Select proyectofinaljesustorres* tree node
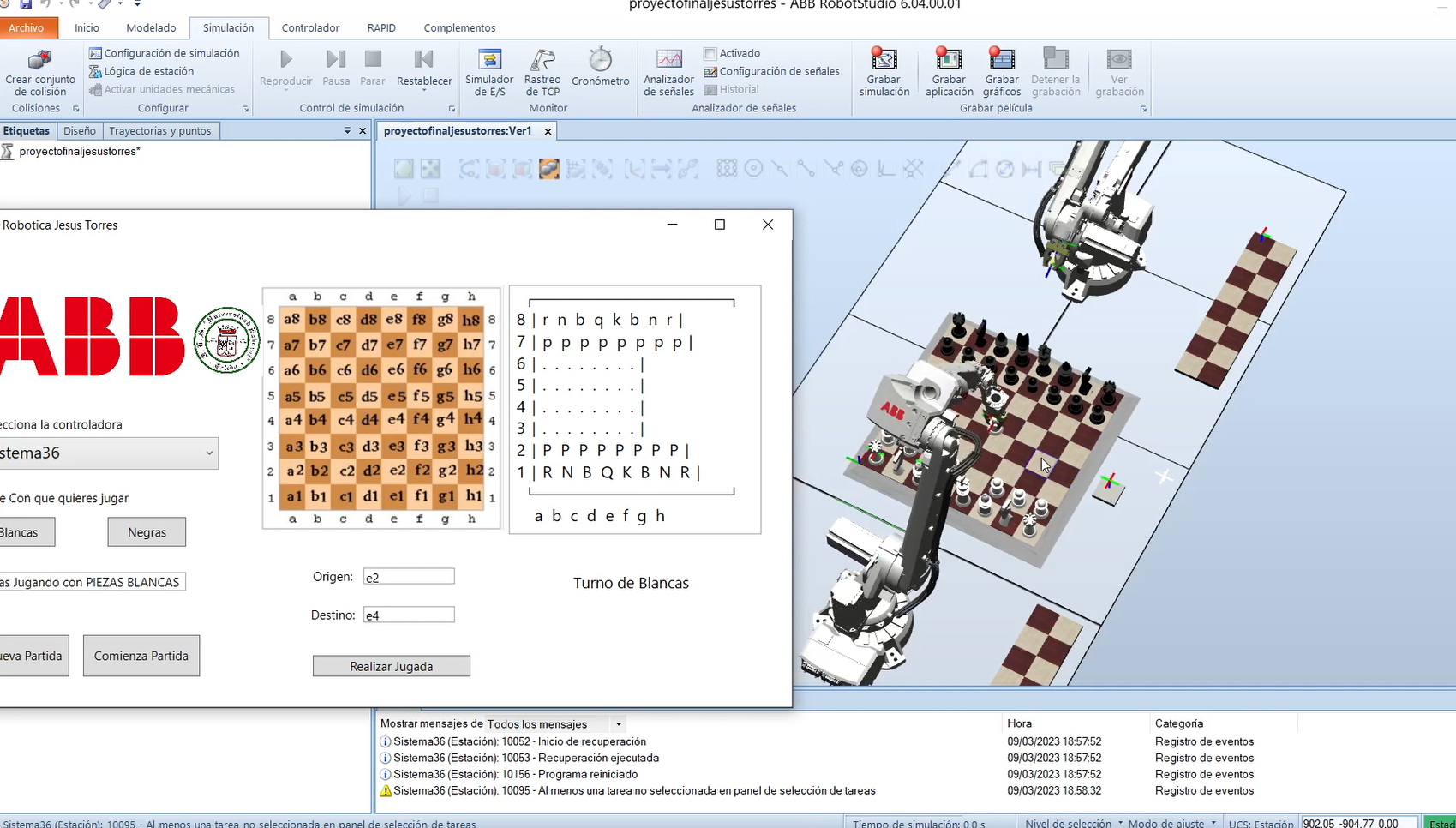This screenshot has width=1456, height=828. coord(79,152)
